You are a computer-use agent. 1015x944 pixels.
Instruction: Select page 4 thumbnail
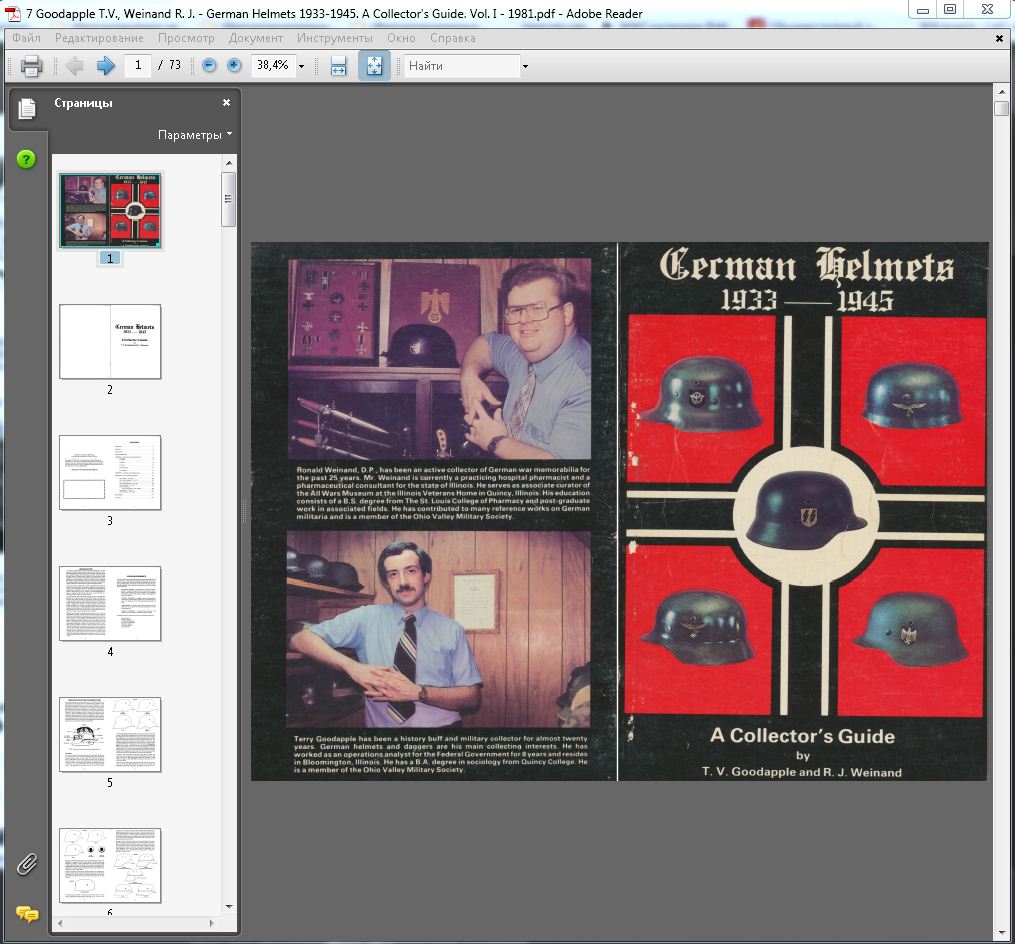coord(110,604)
